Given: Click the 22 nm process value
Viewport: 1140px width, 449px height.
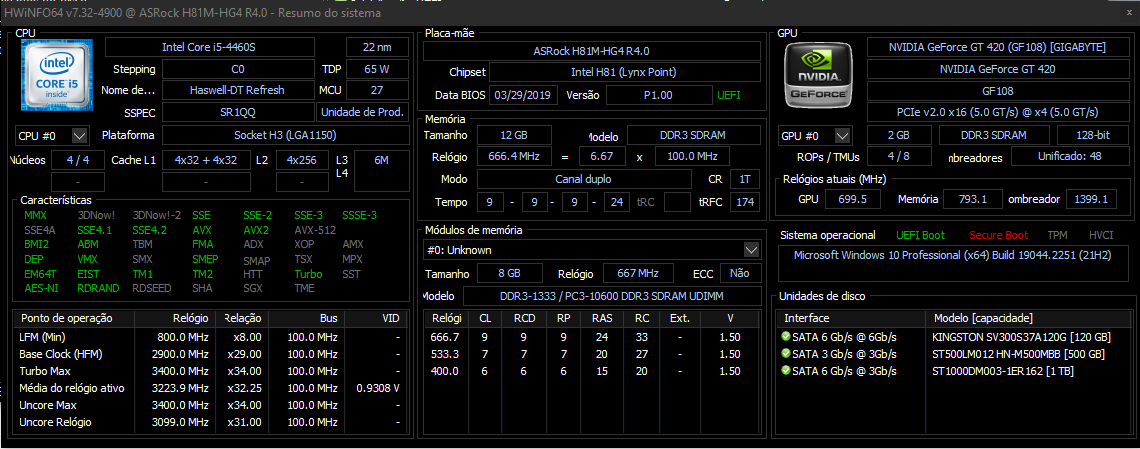Looking at the screenshot, I should 377,47.
